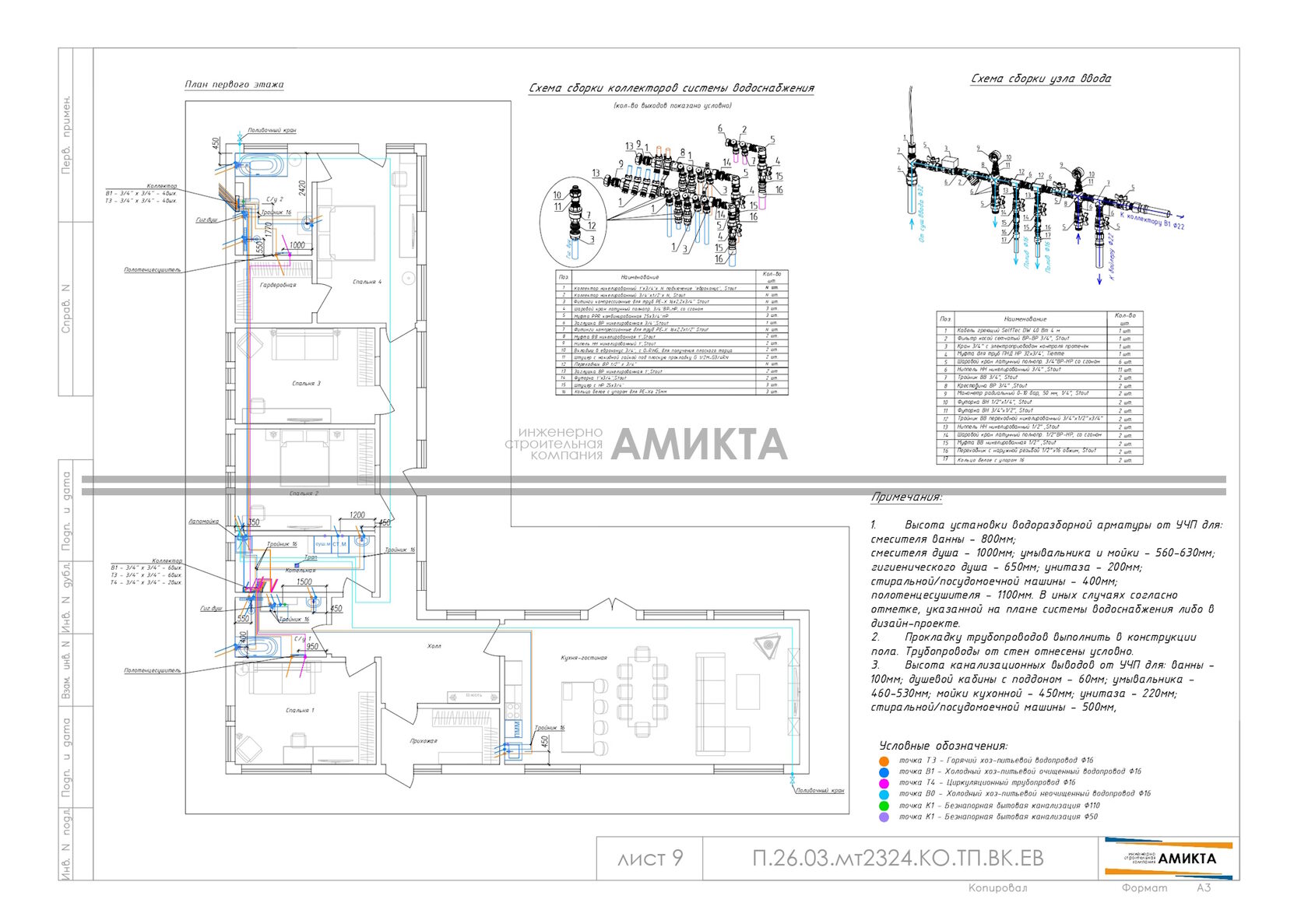The image size is (1308, 924).
Task: Click room label "Прихожая"
Action: pyautogui.click(x=424, y=741)
